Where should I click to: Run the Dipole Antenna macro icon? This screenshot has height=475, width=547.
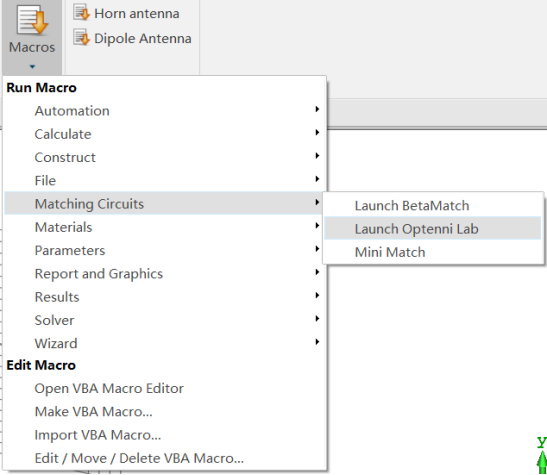tap(82, 38)
